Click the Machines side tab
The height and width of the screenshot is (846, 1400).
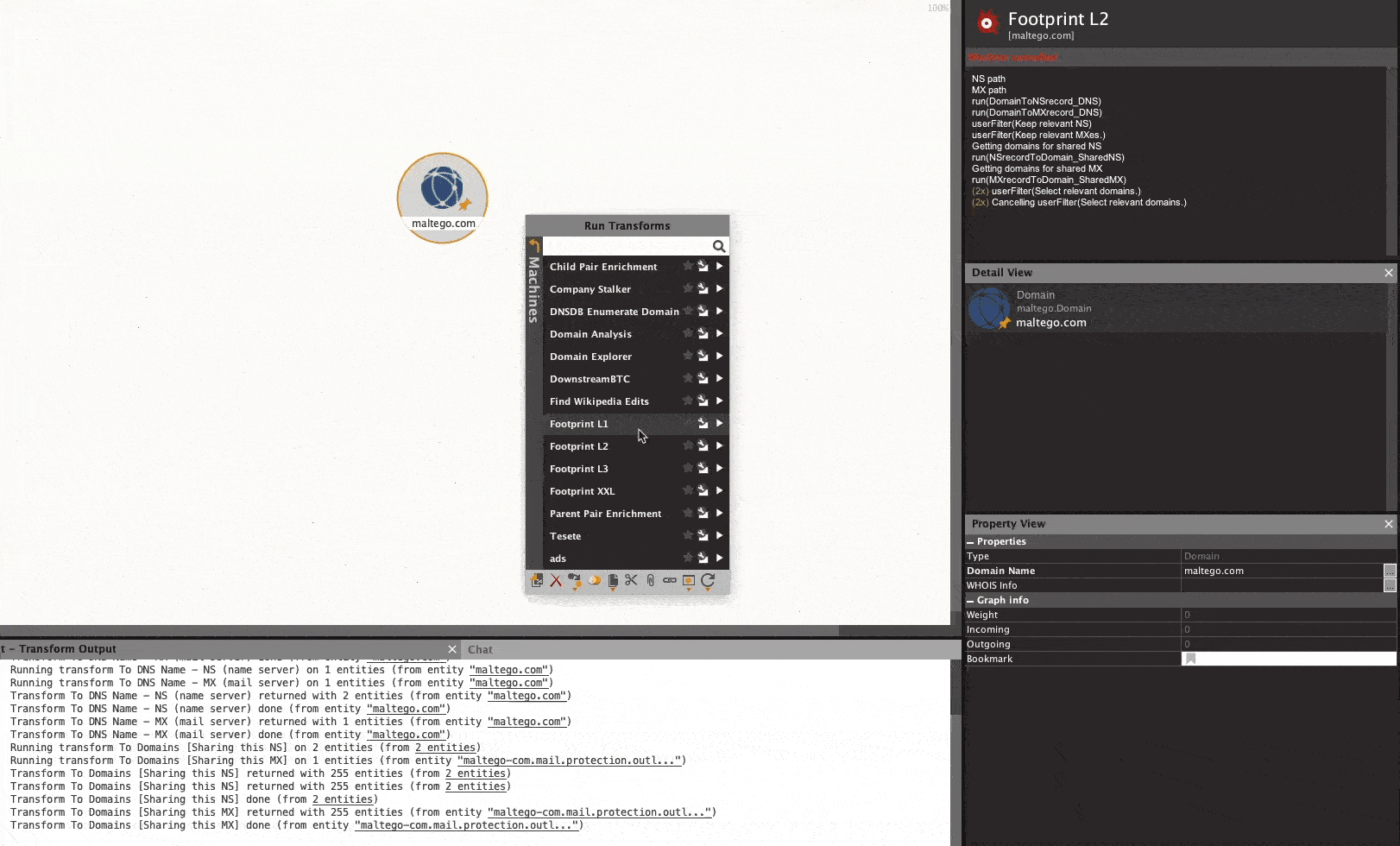534,290
